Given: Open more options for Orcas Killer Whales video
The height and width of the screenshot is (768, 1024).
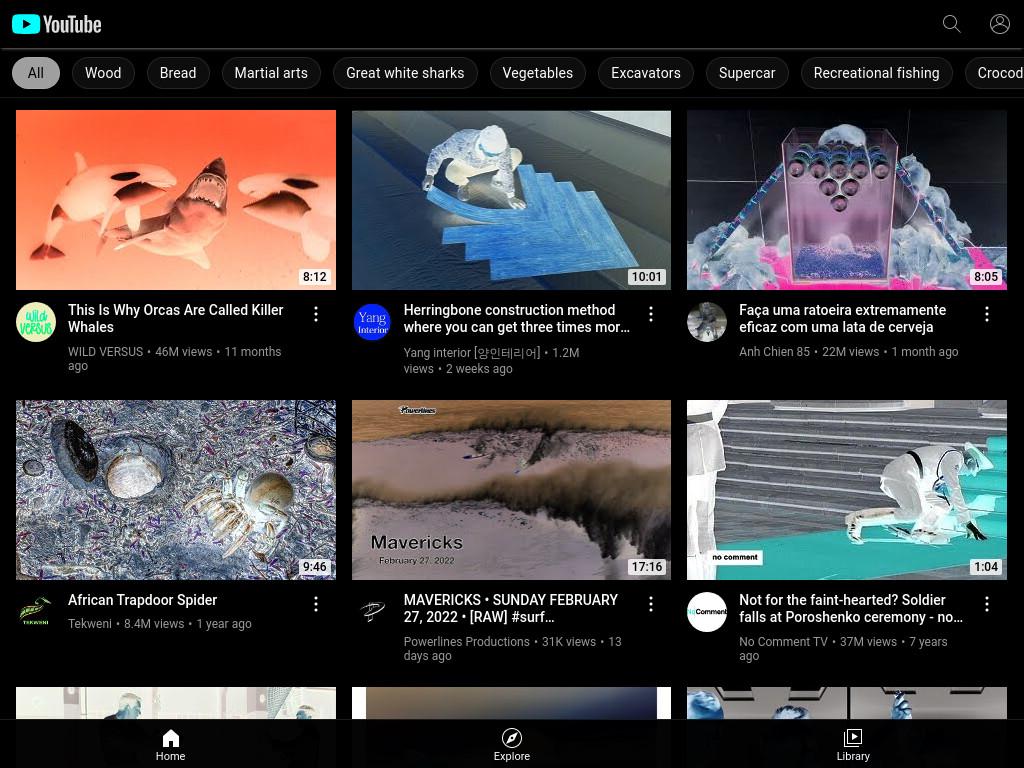Looking at the screenshot, I should click(x=316, y=314).
